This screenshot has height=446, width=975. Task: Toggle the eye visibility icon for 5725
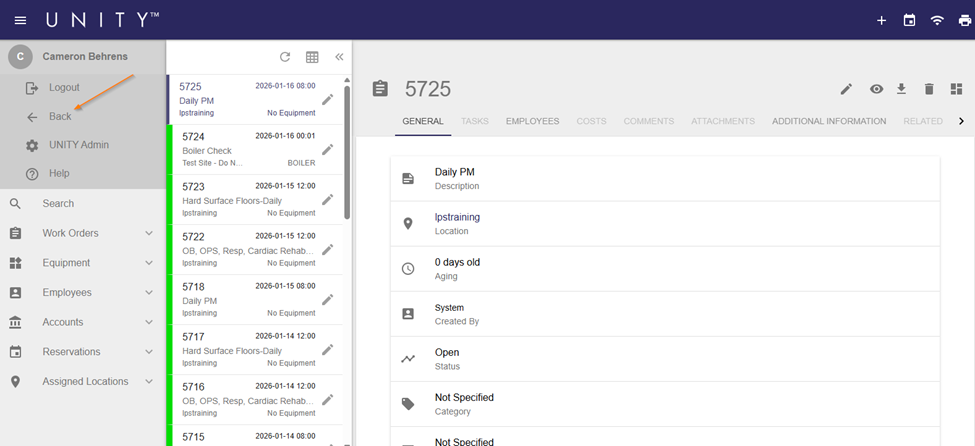(876, 89)
